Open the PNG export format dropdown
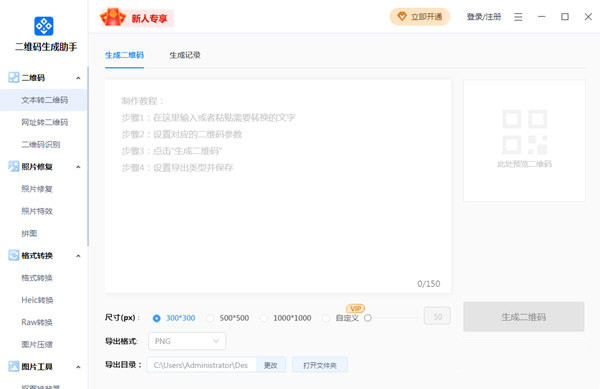Viewport: 600px width, 389px height. [x=187, y=341]
